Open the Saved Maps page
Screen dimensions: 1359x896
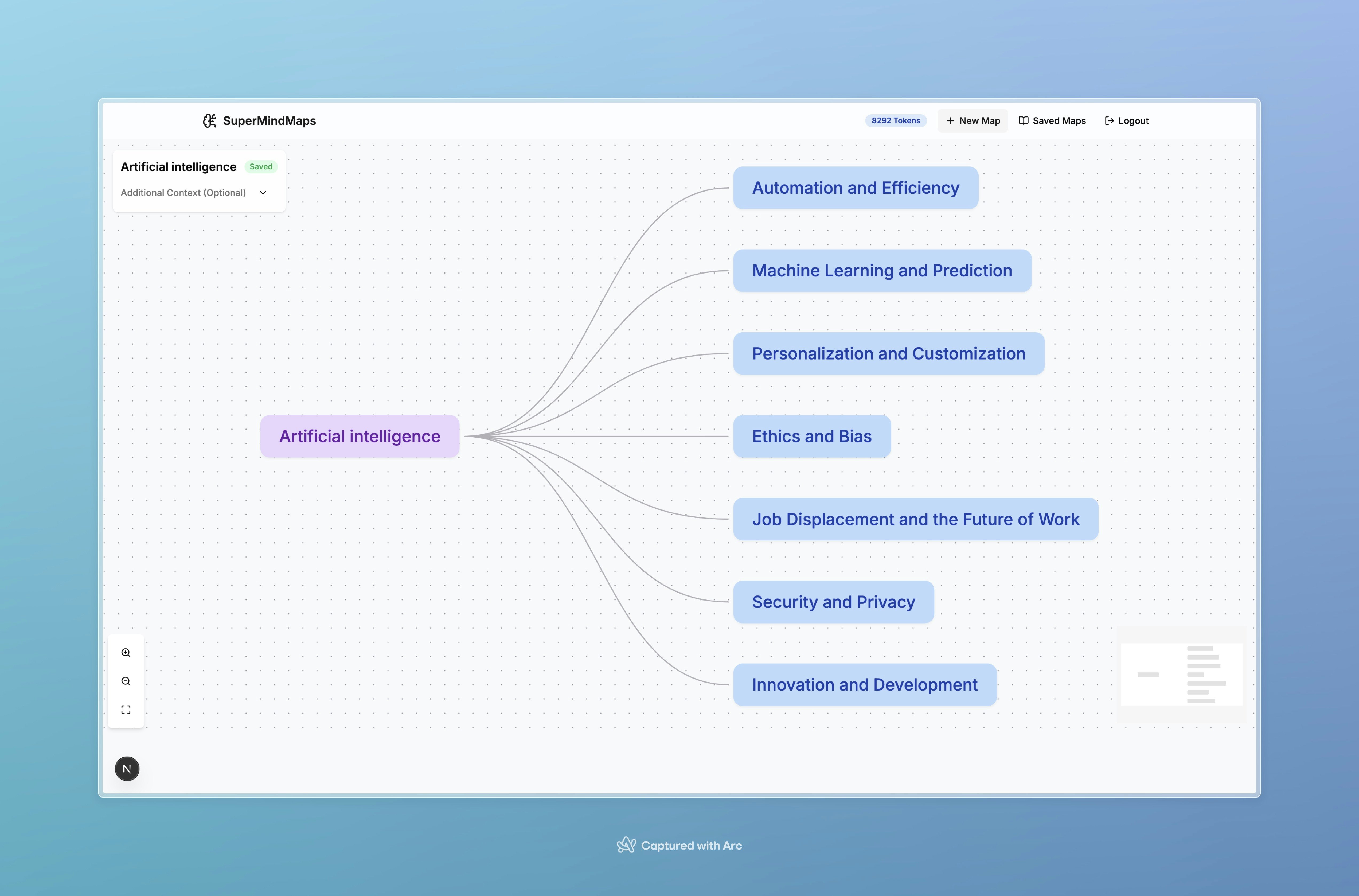pos(1059,120)
